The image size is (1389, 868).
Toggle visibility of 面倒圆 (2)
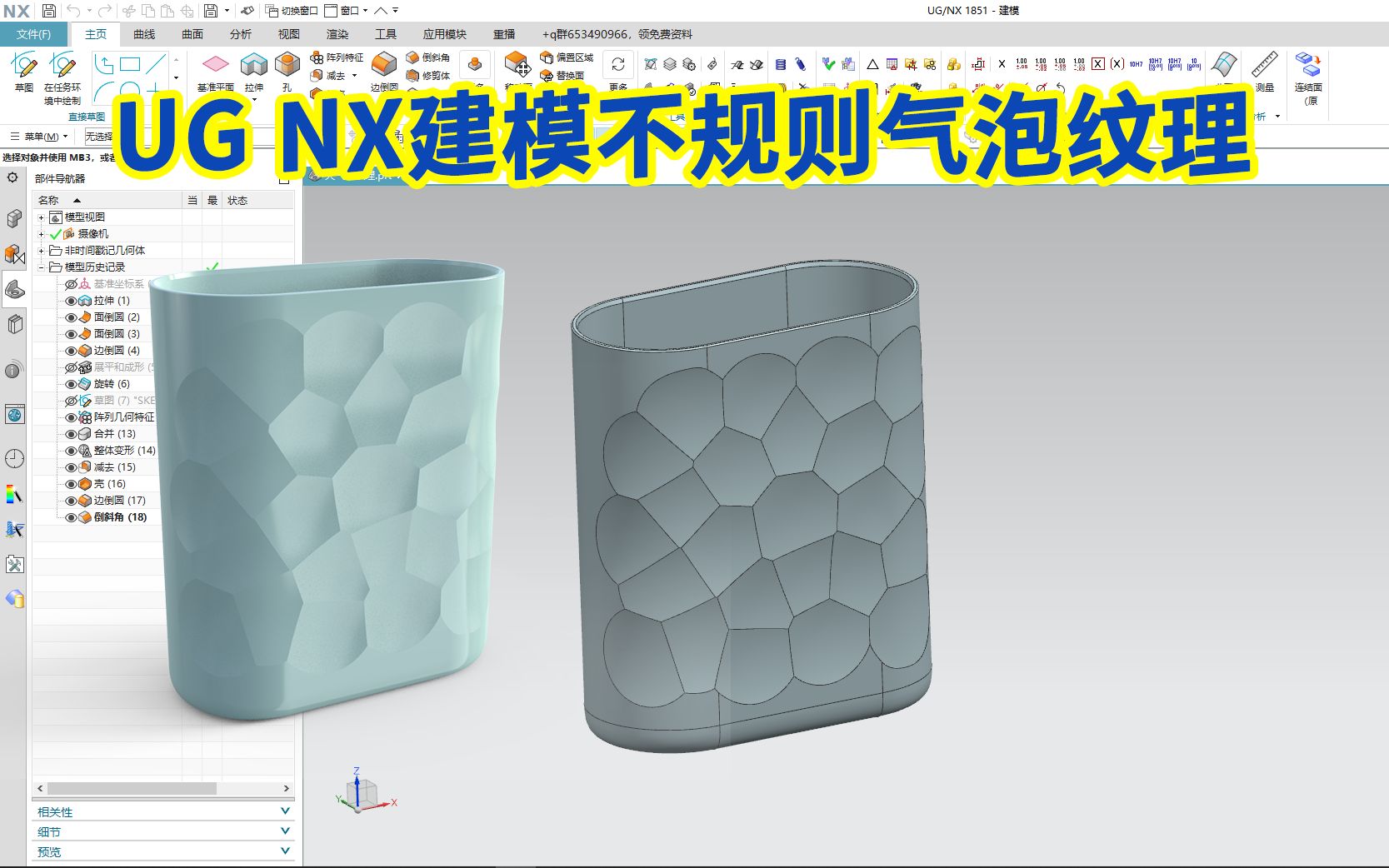click(x=71, y=317)
